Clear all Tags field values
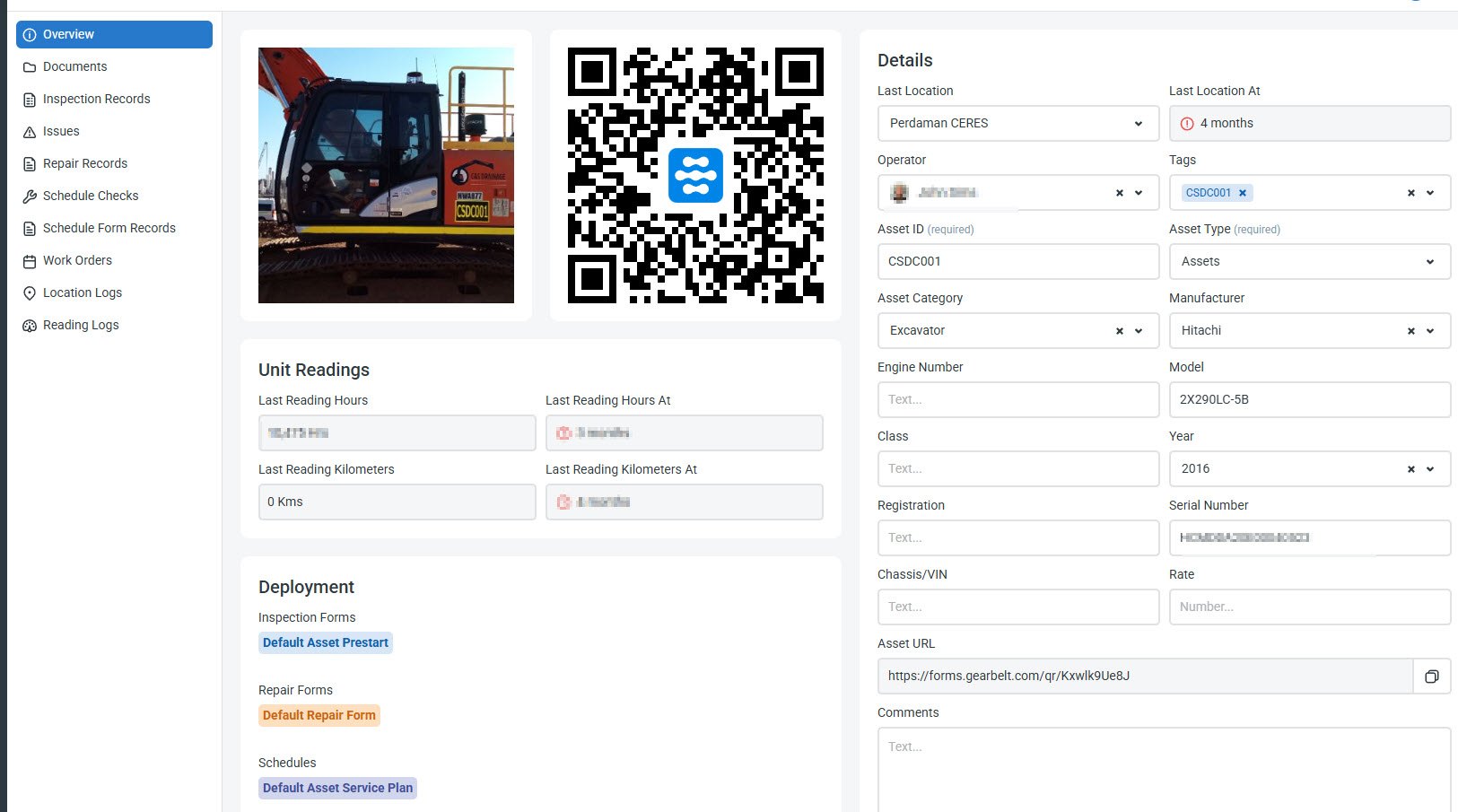1458x812 pixels. pyautogui.click(x=1410, y=193)
